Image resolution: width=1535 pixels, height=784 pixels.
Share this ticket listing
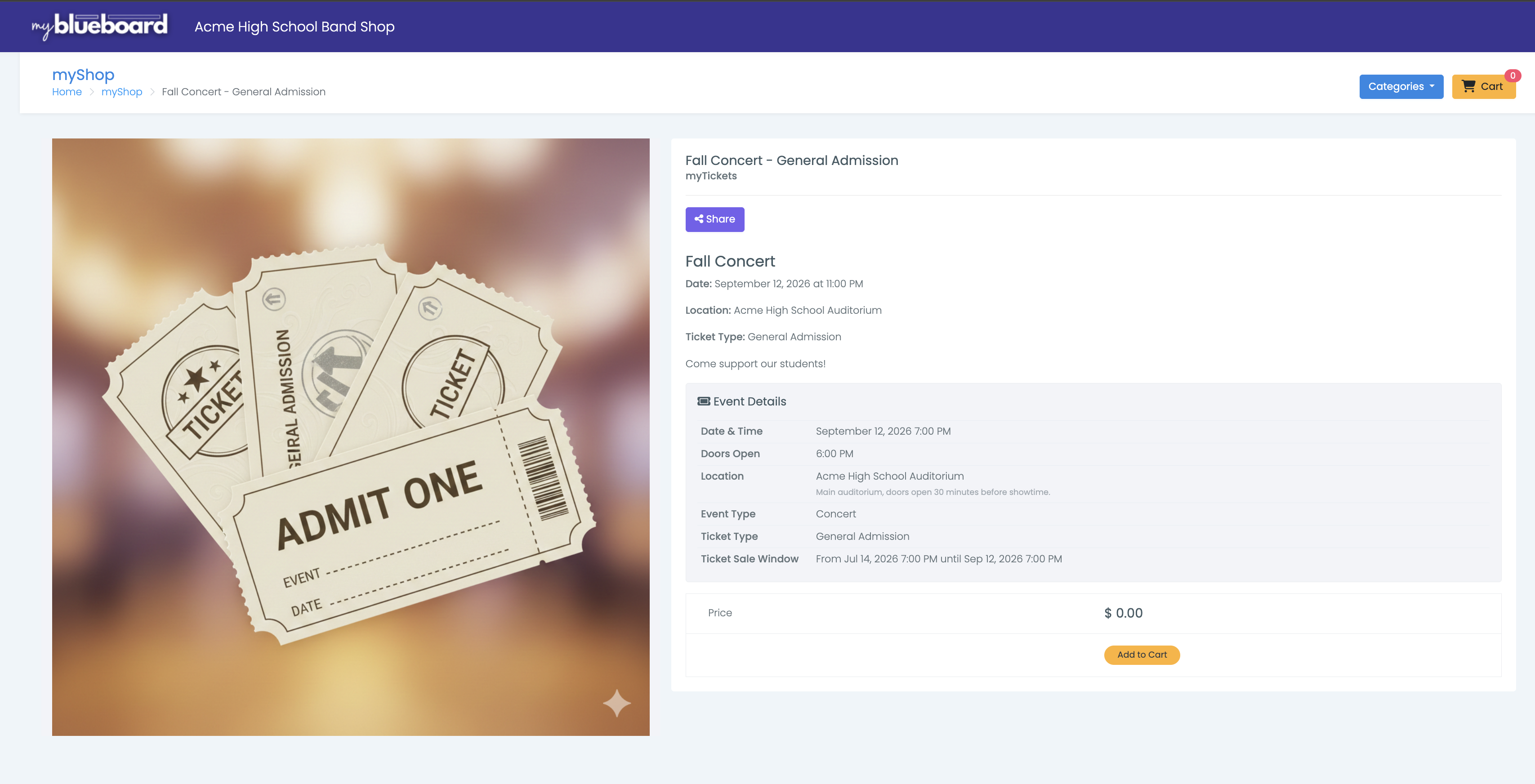click(714, 219)
